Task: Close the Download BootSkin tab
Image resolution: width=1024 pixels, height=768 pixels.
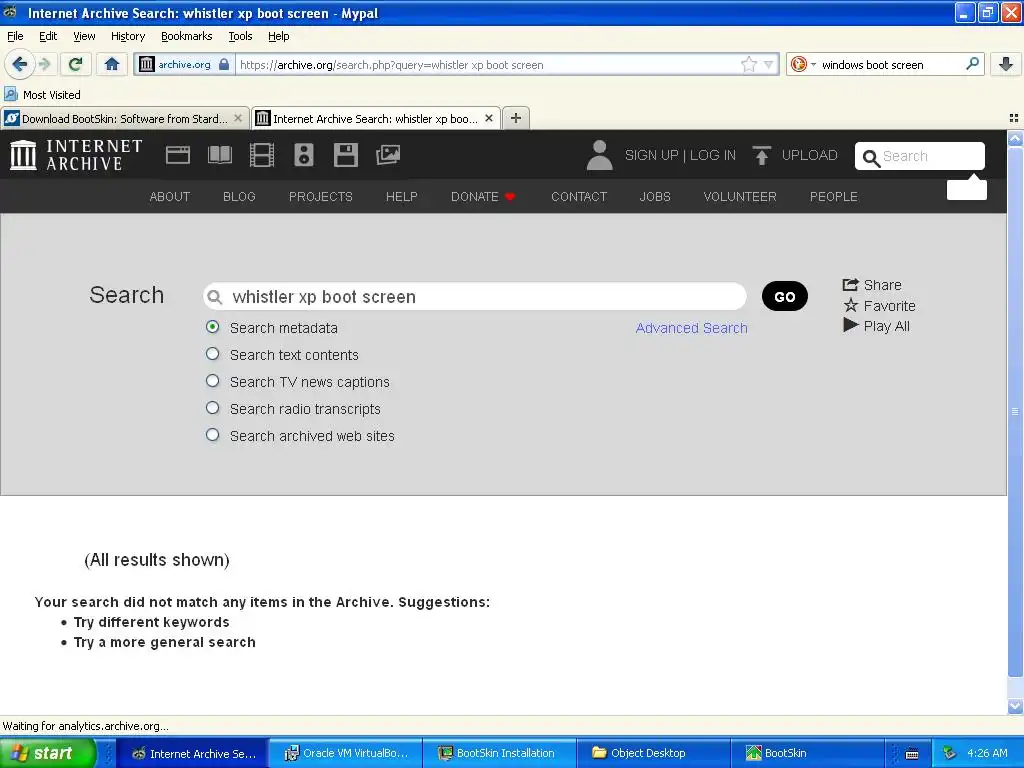Action: coord(238,118)
